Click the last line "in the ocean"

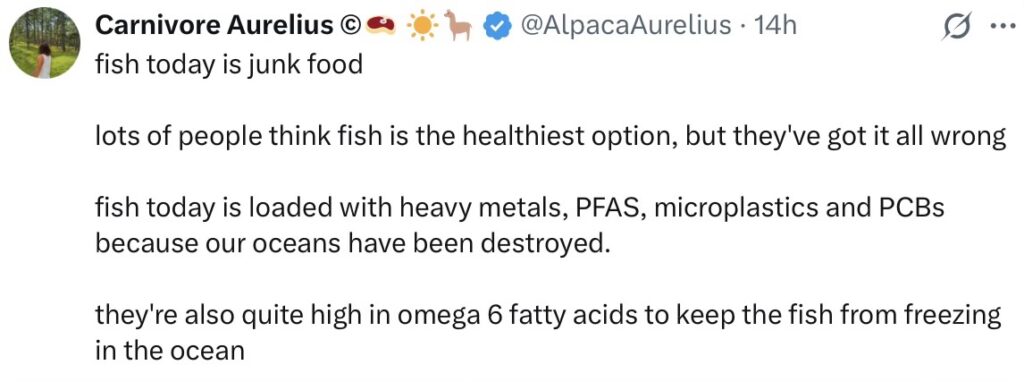point(170,351)
